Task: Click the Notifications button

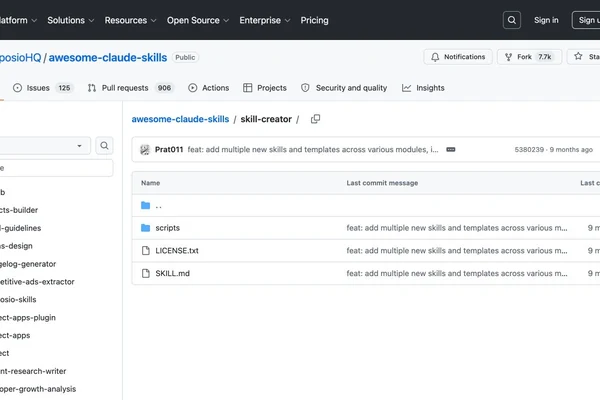Action: (x=458, y=57)
